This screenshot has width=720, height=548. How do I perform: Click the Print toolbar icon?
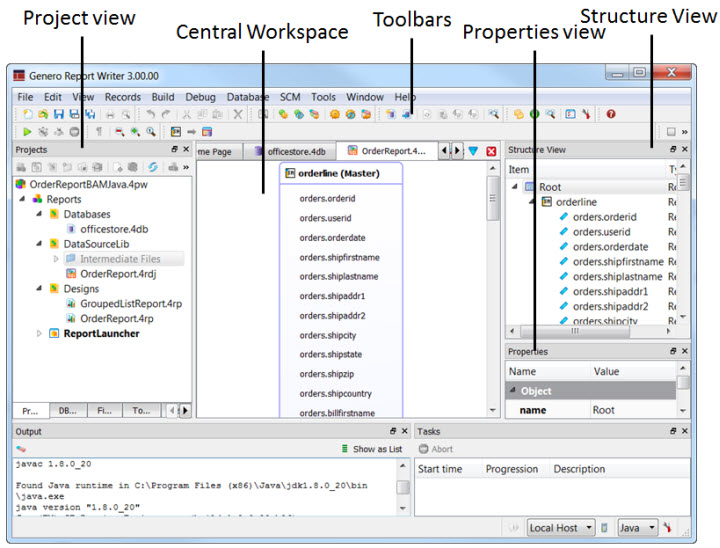point(110,114)
